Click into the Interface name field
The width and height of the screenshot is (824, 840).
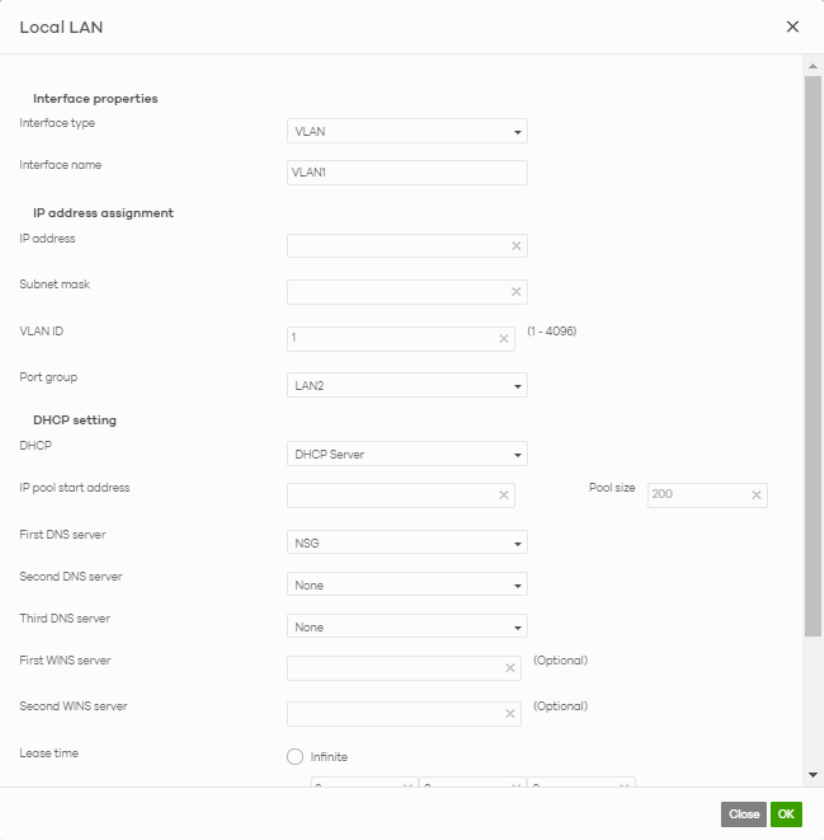tap(407, 173)
